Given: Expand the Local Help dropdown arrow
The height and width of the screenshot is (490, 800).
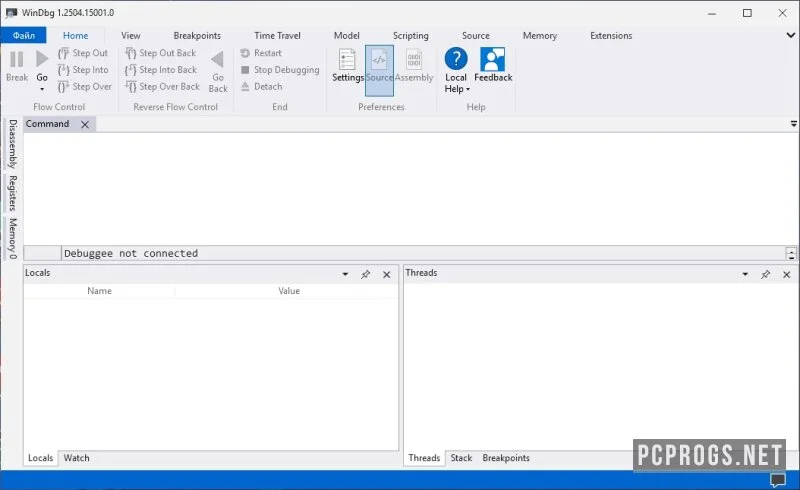Looking at the screenshot, I should click(x=468, y=89).
